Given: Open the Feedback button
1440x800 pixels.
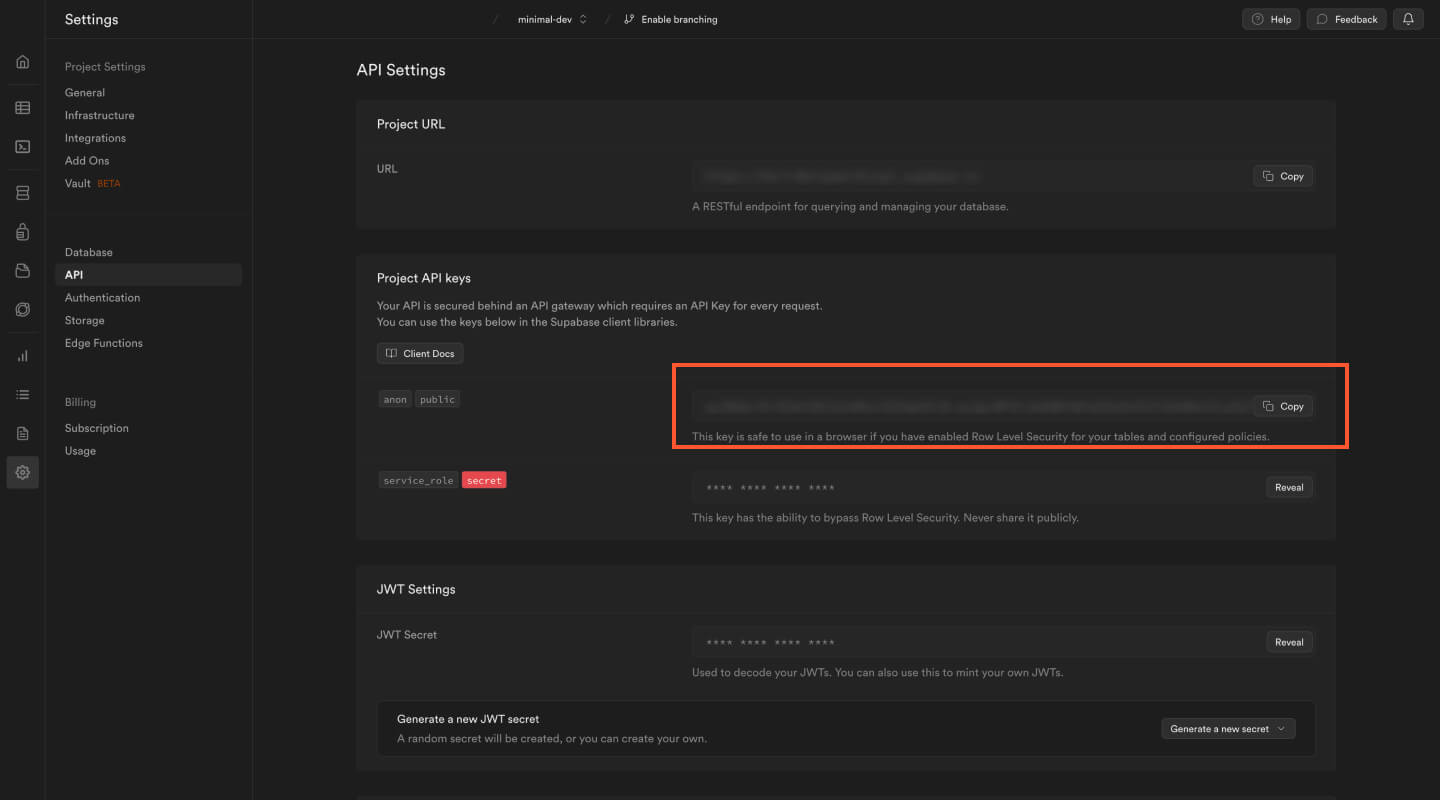Looking at the screenshot, I should coord(1347,19).
